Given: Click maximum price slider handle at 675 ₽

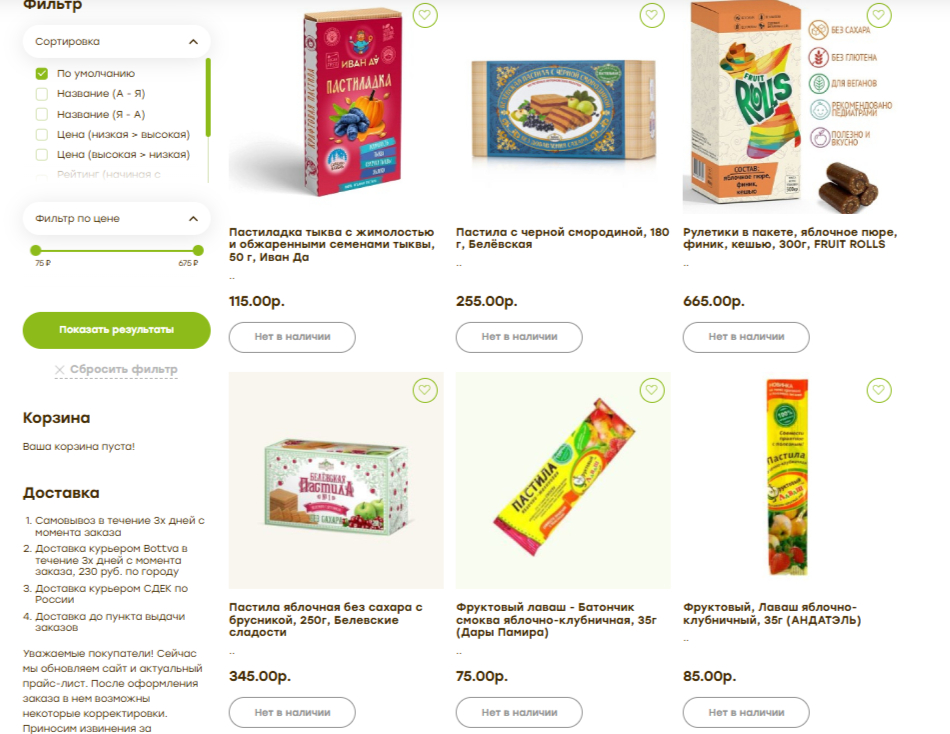Looking at the screenshot, I should pyautogui.click(x=198, y=250).
